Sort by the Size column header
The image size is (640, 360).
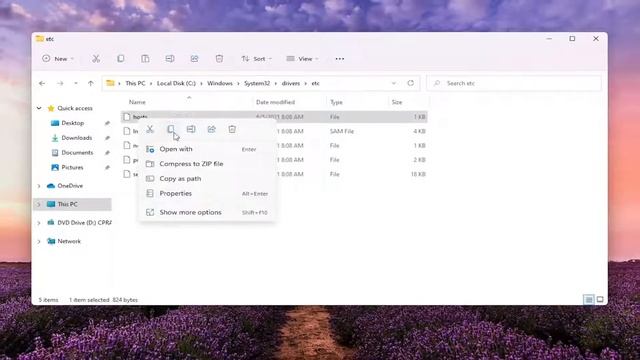pyautogui.click(x=397, y=102)
